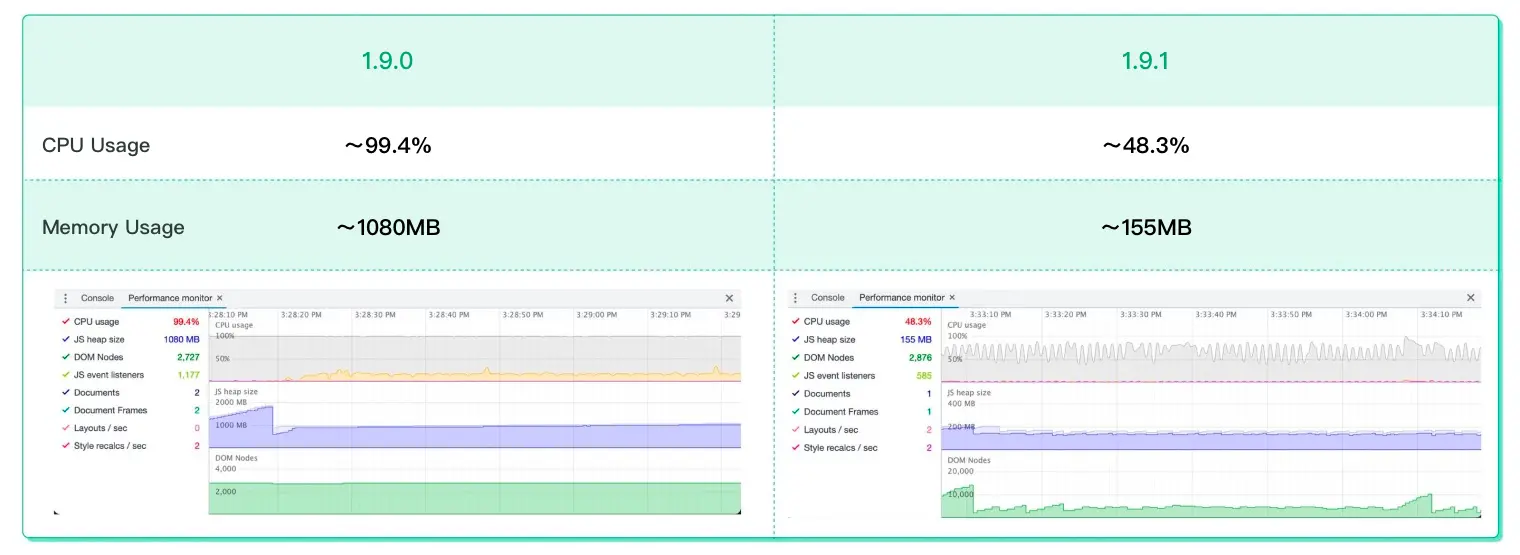
Task: Toggle the JS heap size metric showing 1080 MB
Action: (66, 340)
